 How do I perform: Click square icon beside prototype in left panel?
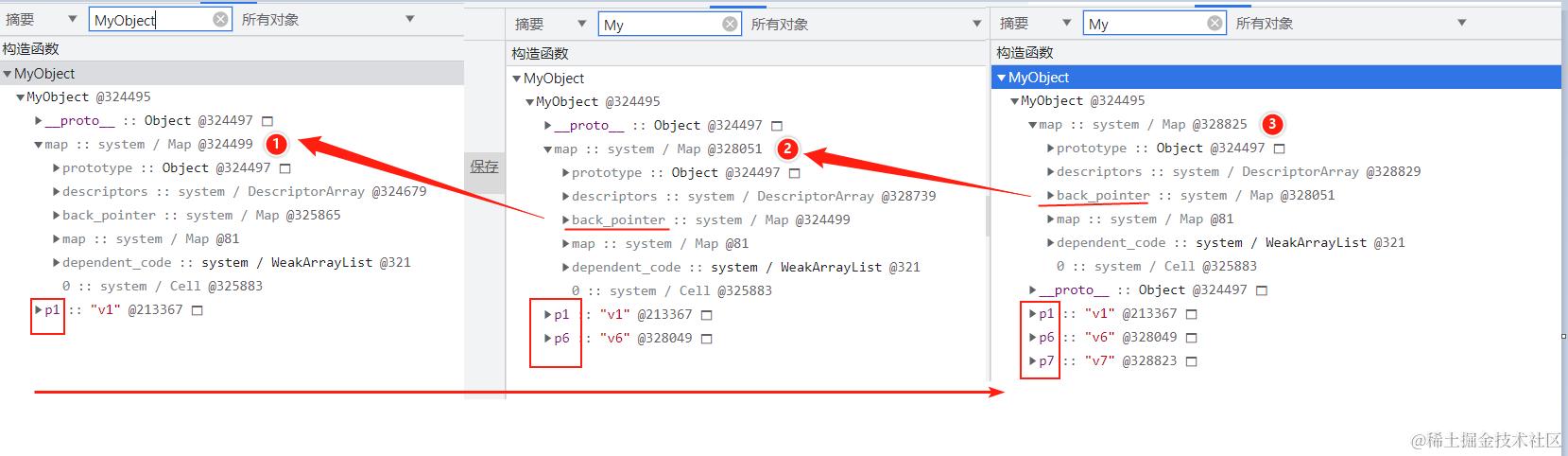point(285,168)
